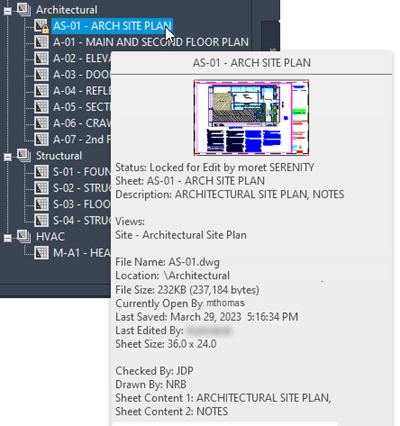Click the A-02 sheet icon
The image size is (400, 426).
[x=42, y=58]
